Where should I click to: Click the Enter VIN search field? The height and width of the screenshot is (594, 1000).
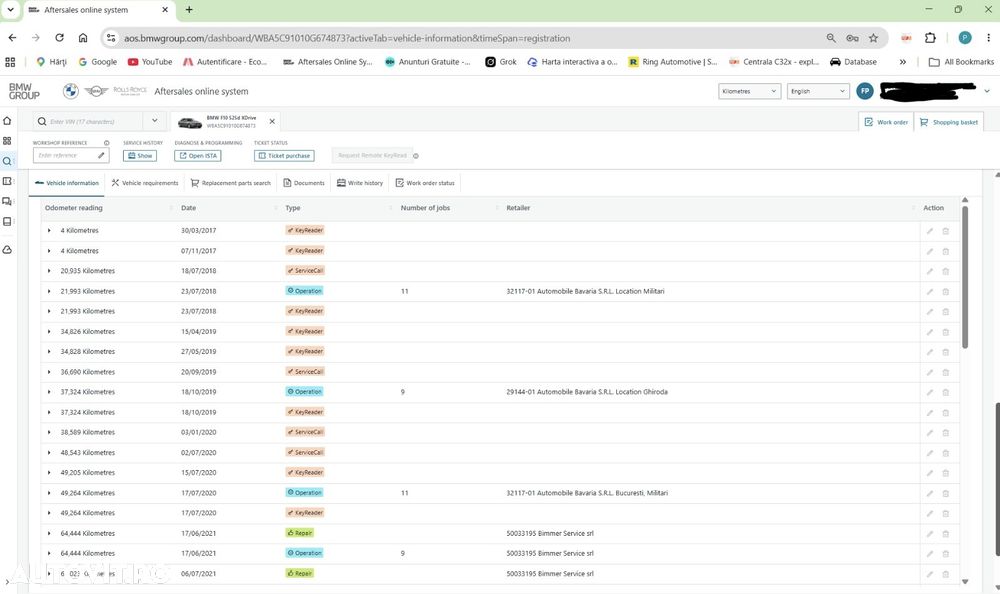pyautogui.click(x=89, y=121)
